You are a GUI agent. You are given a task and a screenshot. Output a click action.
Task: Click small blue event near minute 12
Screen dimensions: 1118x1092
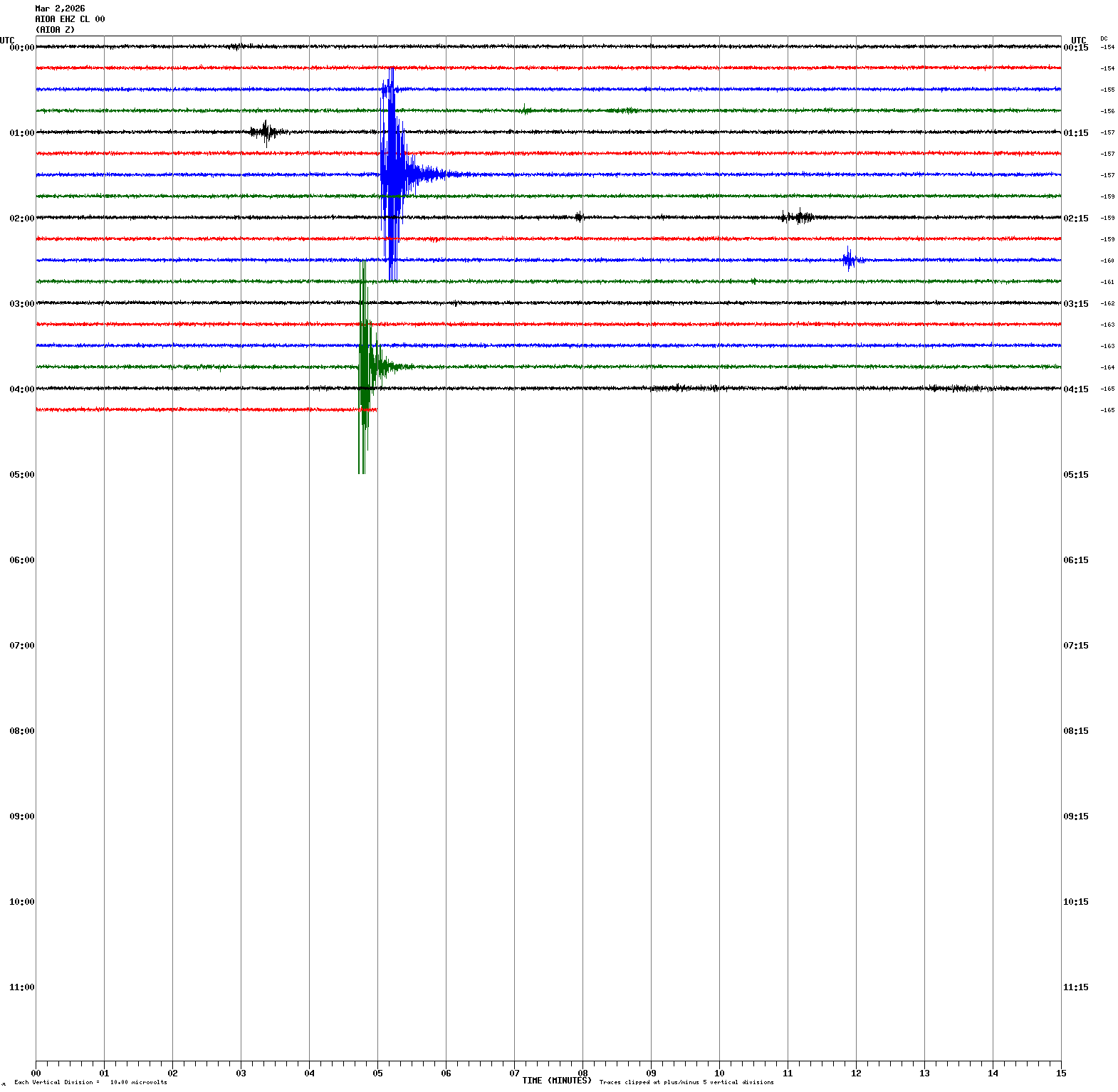coord(849,260)
